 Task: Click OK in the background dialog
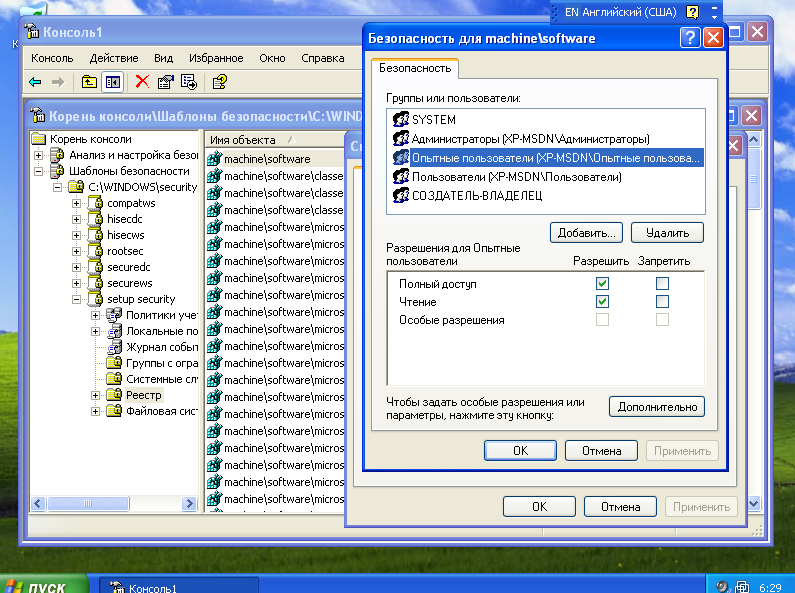click(539, 506)
